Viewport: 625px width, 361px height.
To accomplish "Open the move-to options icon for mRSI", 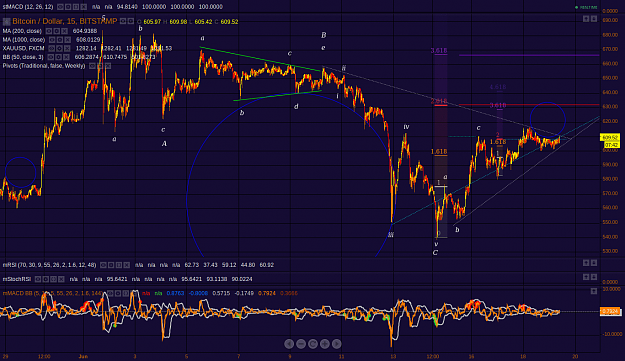I will [119, 265].
